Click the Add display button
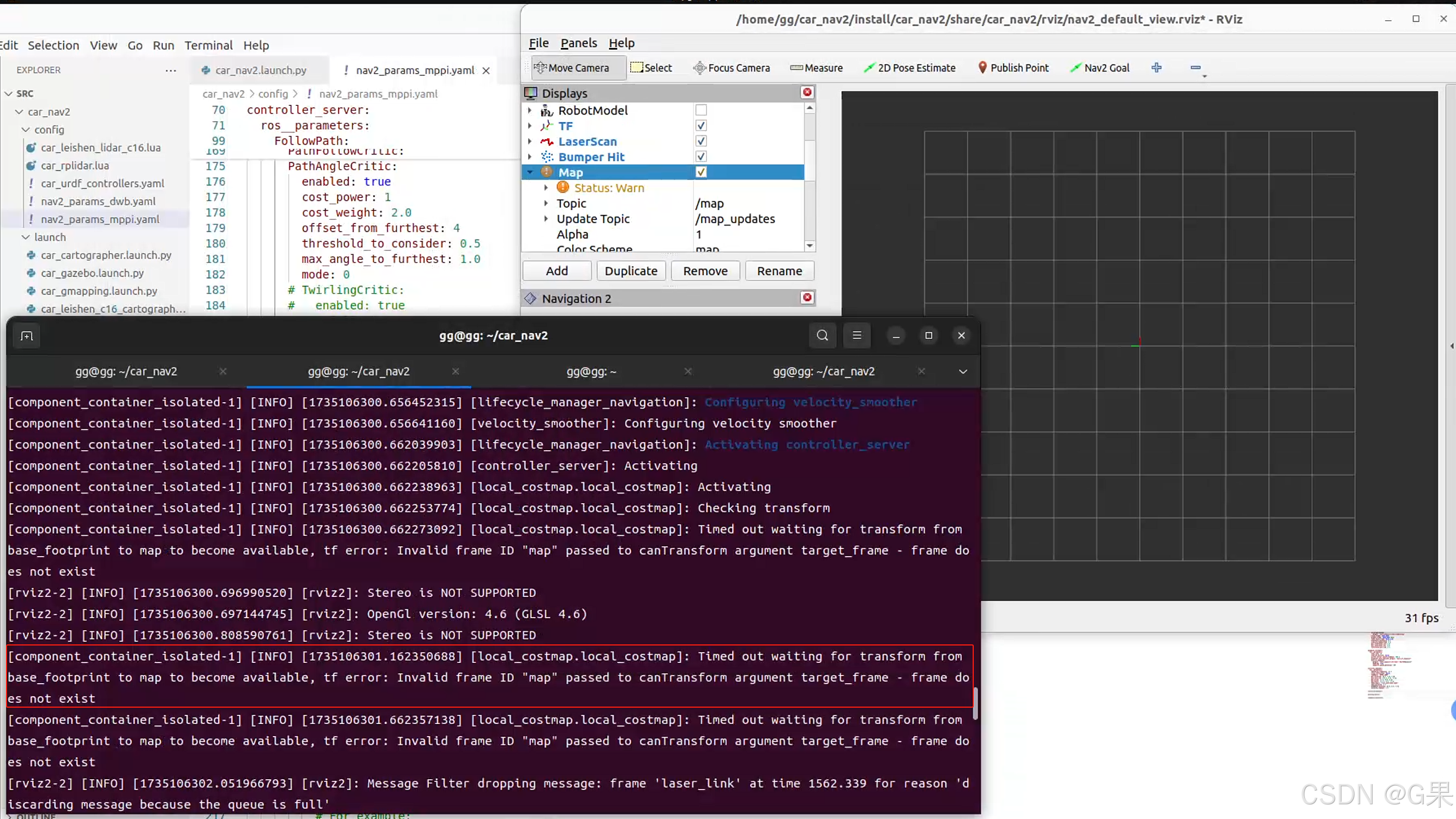 [557, 271]
